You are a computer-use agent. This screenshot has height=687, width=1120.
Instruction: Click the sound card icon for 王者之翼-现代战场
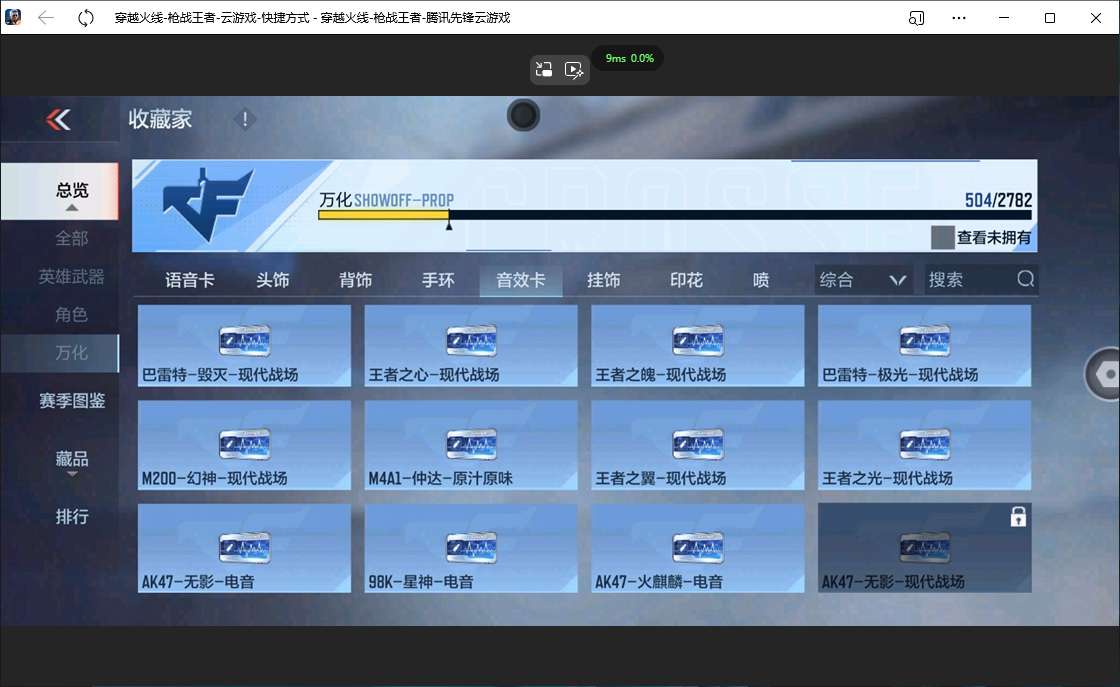point(698,444)
